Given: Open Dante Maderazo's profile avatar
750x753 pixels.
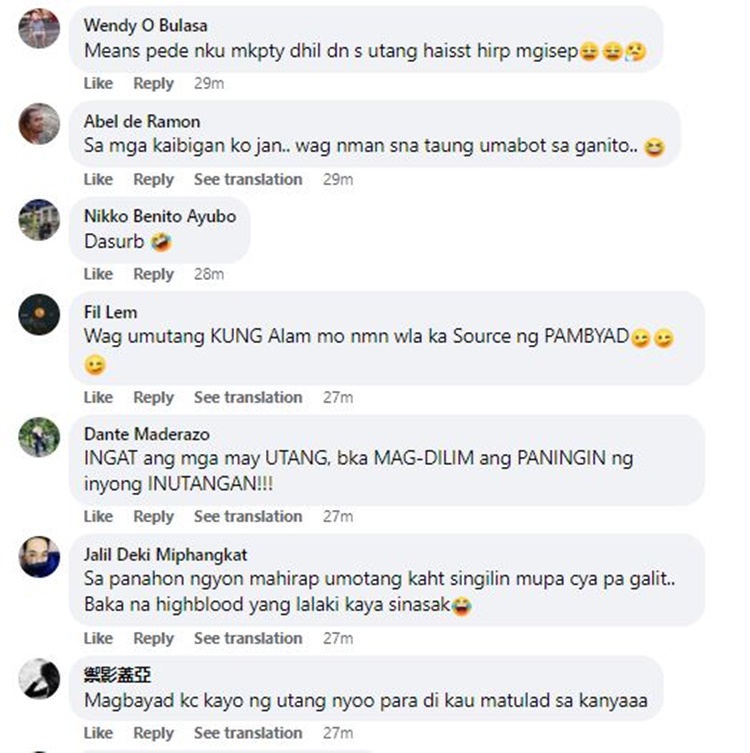Looking at the screenshot, I should [39, 437].
